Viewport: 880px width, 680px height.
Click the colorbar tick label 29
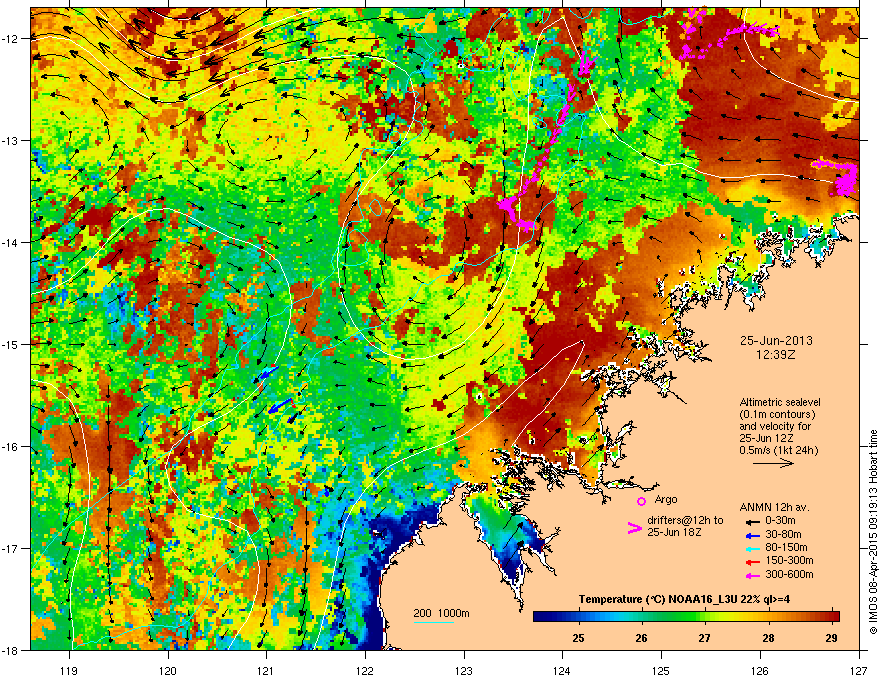832,638
